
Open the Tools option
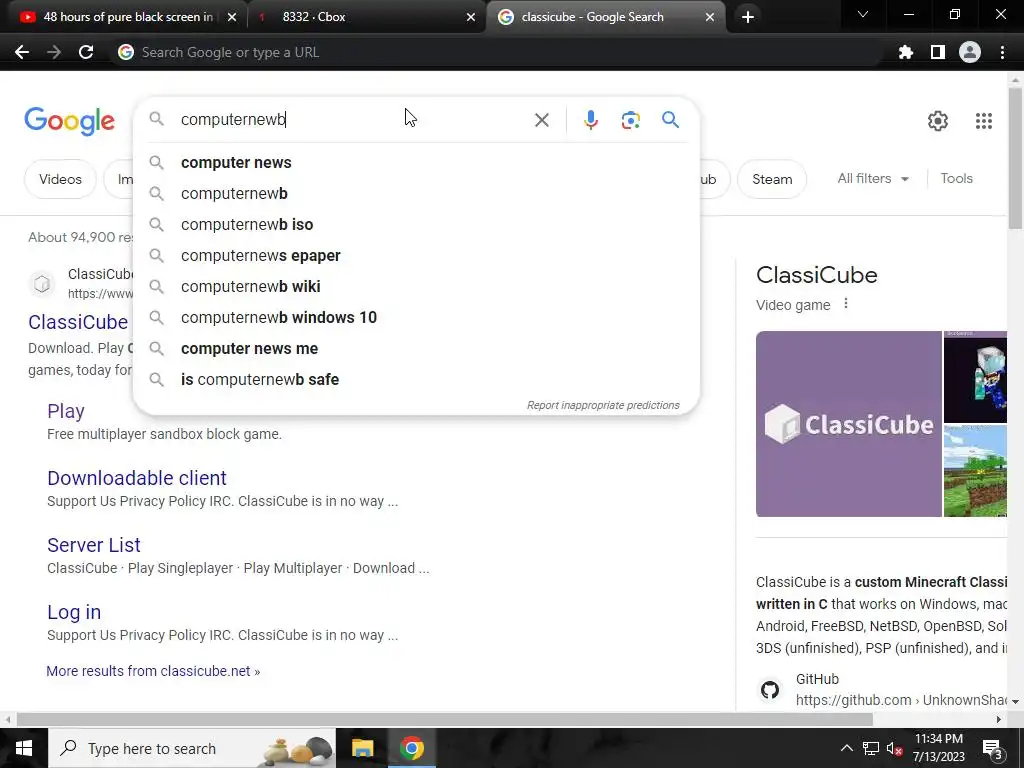(x=956, y=178)
